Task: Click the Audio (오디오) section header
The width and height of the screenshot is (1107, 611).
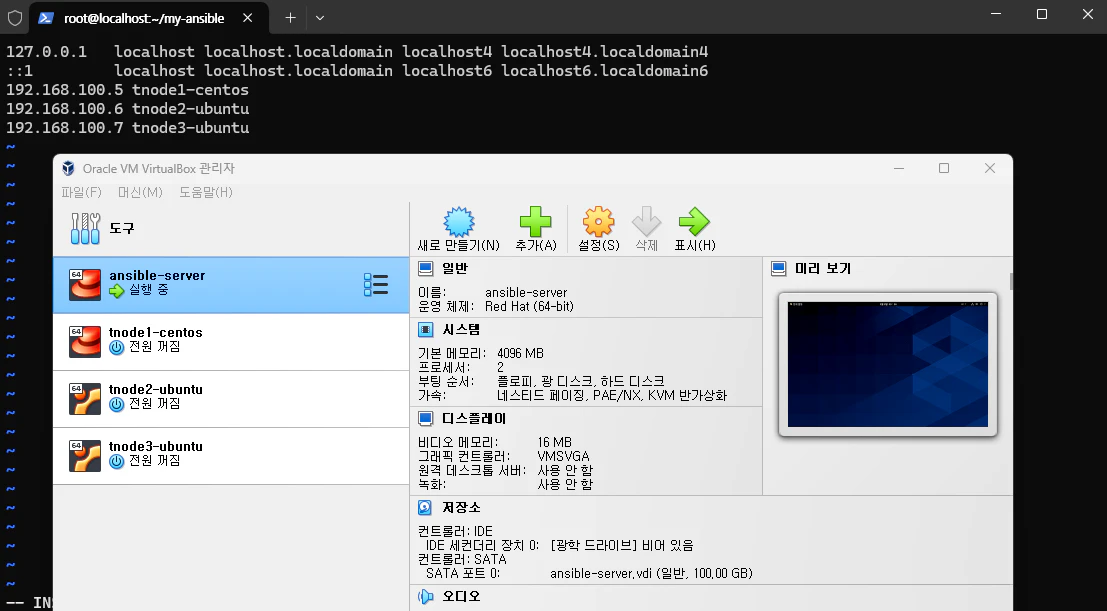Action: pos(461,596)
